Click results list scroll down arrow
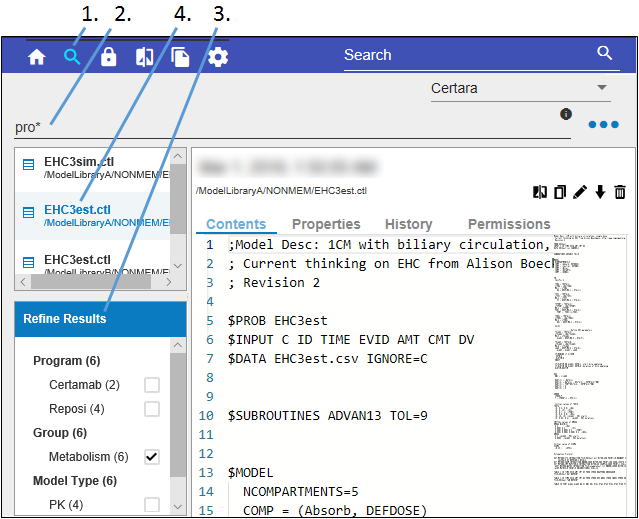The width and height of the screenshot is (639, 519). [x=178, y=266]
